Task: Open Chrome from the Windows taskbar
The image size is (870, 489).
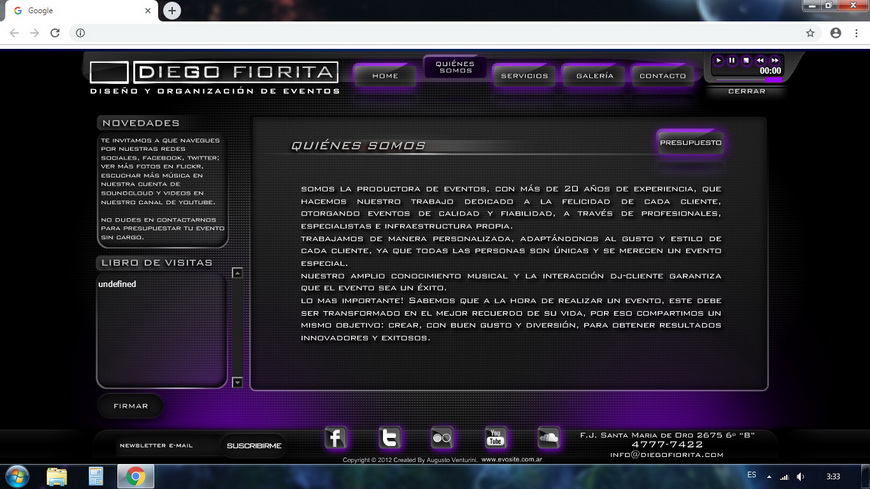Action: (x=135, y=476)
